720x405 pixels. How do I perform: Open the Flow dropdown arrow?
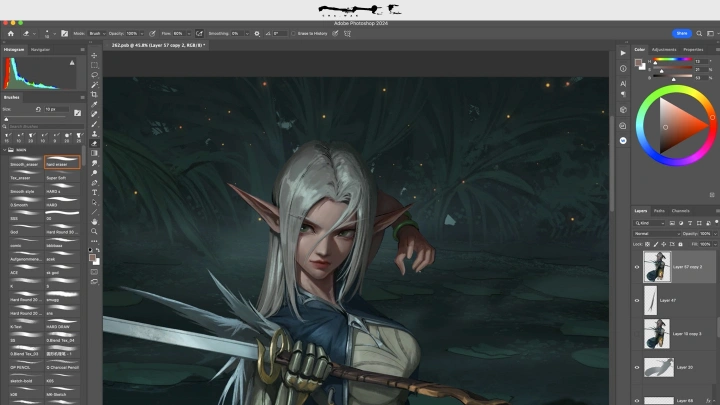click(x=188, y=34)
